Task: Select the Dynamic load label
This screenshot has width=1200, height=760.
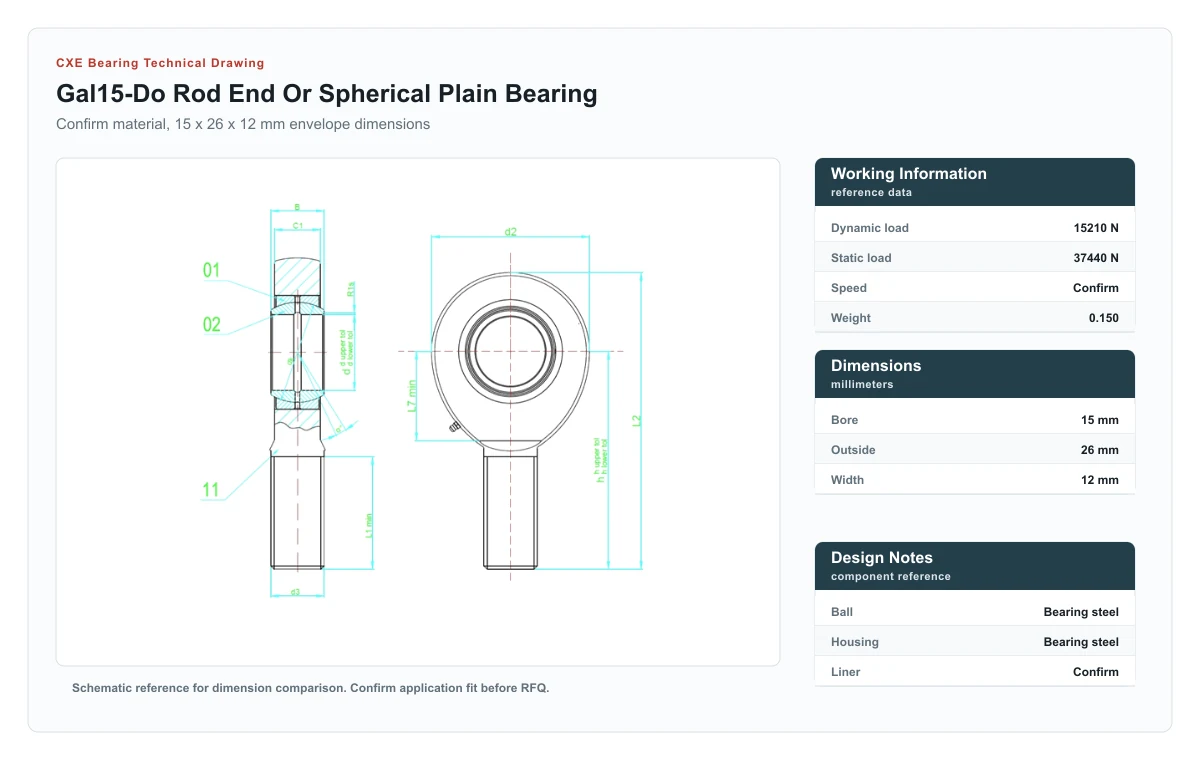Action: (x=870, y=228)
